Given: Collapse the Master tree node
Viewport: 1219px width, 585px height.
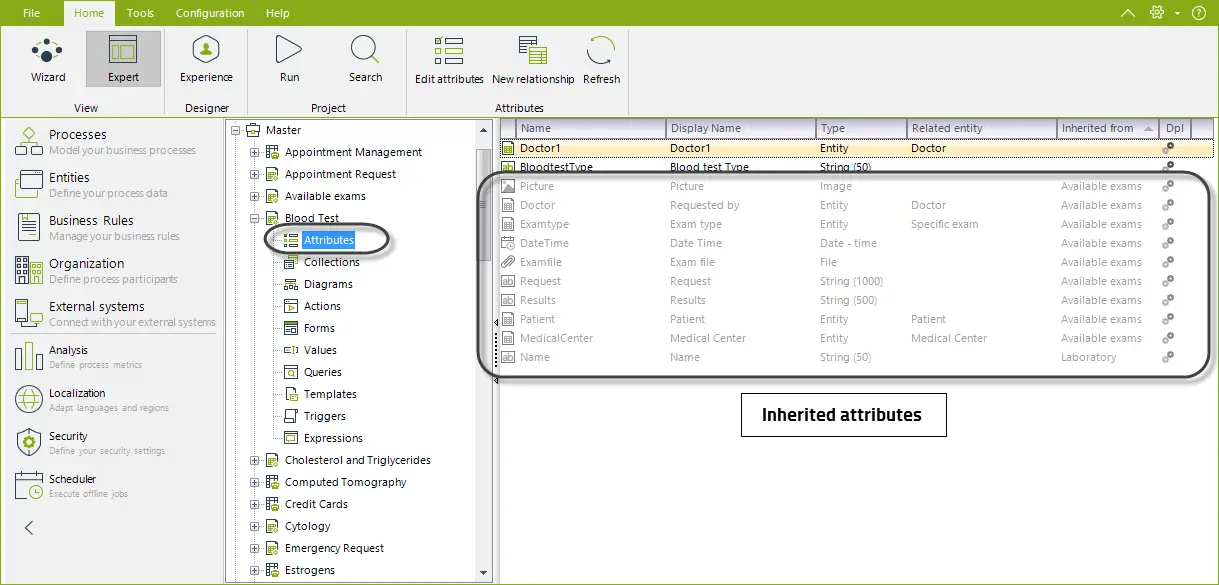Looking at the screenshot, I should pos(236,130).
